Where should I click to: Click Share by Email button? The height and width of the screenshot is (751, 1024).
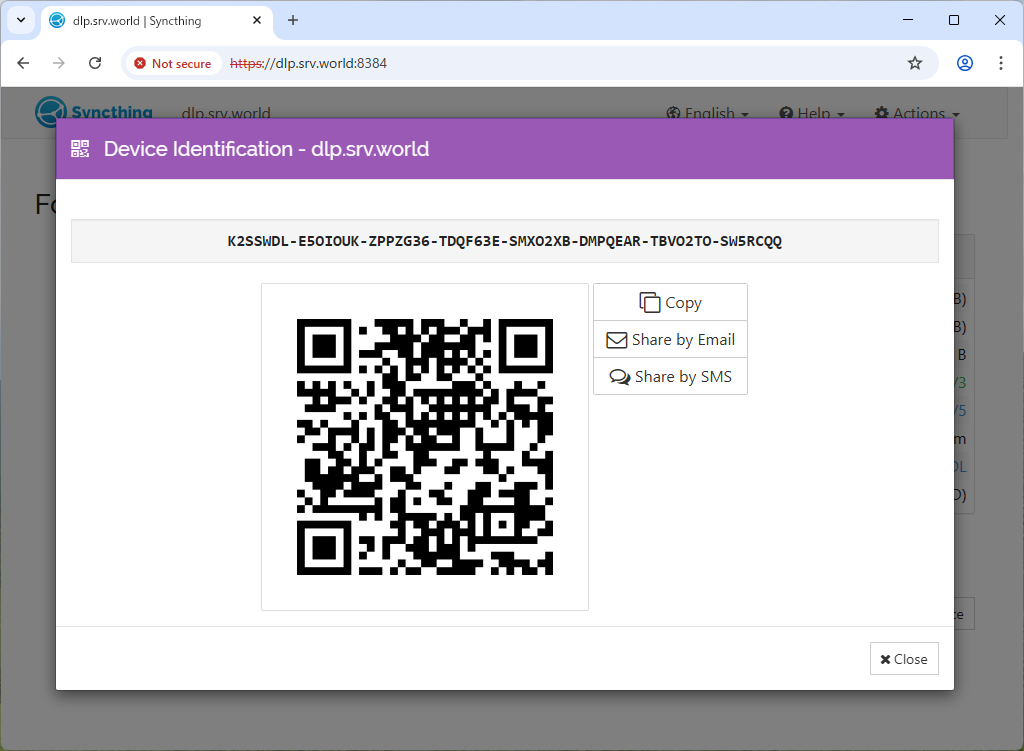[x=670, y=340]
